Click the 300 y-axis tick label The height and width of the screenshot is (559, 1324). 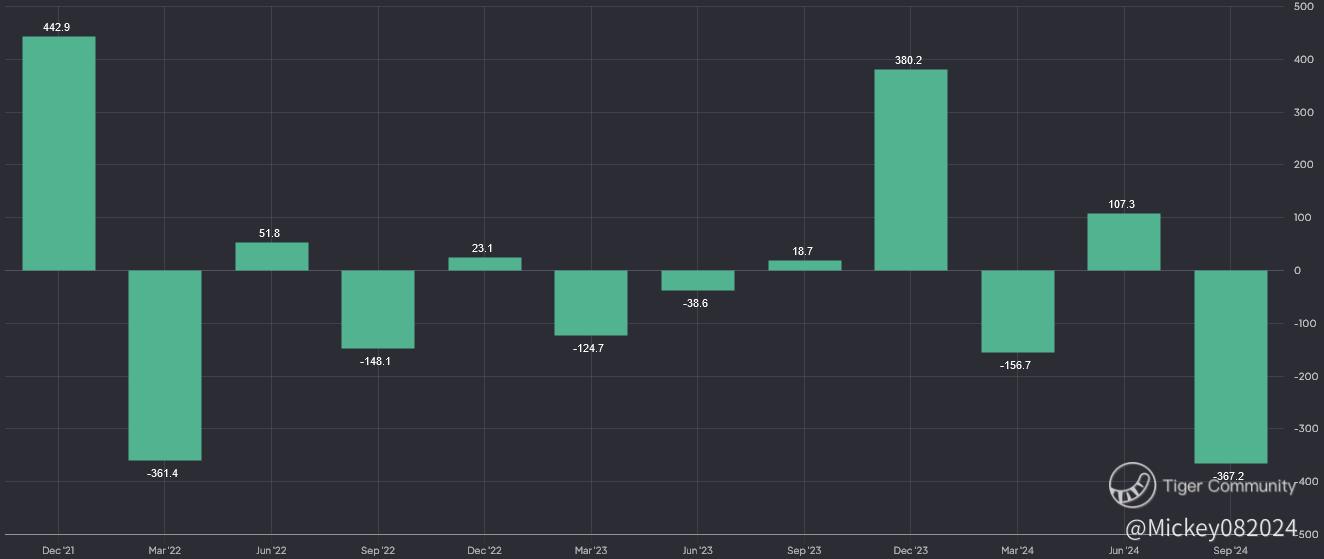pos(1304,112)
